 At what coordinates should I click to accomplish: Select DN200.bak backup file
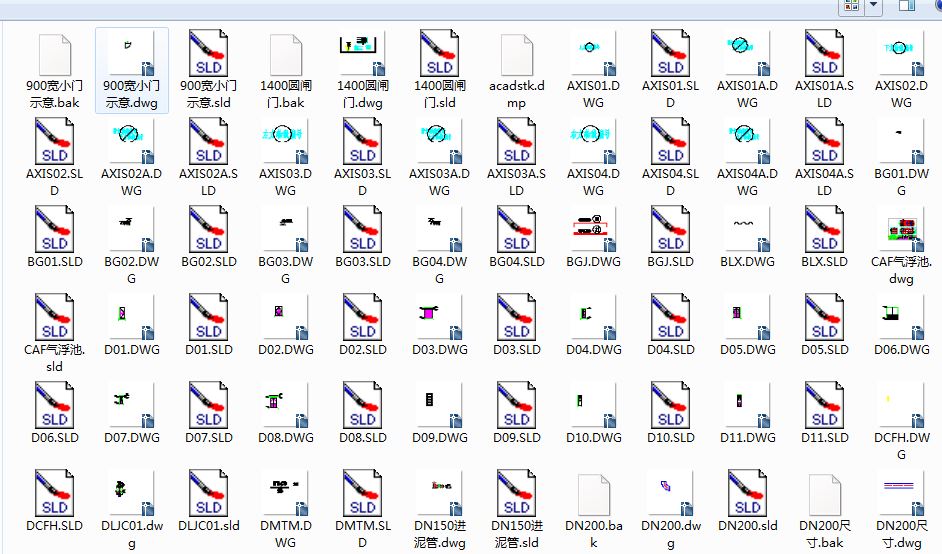(x=594, y=494)
